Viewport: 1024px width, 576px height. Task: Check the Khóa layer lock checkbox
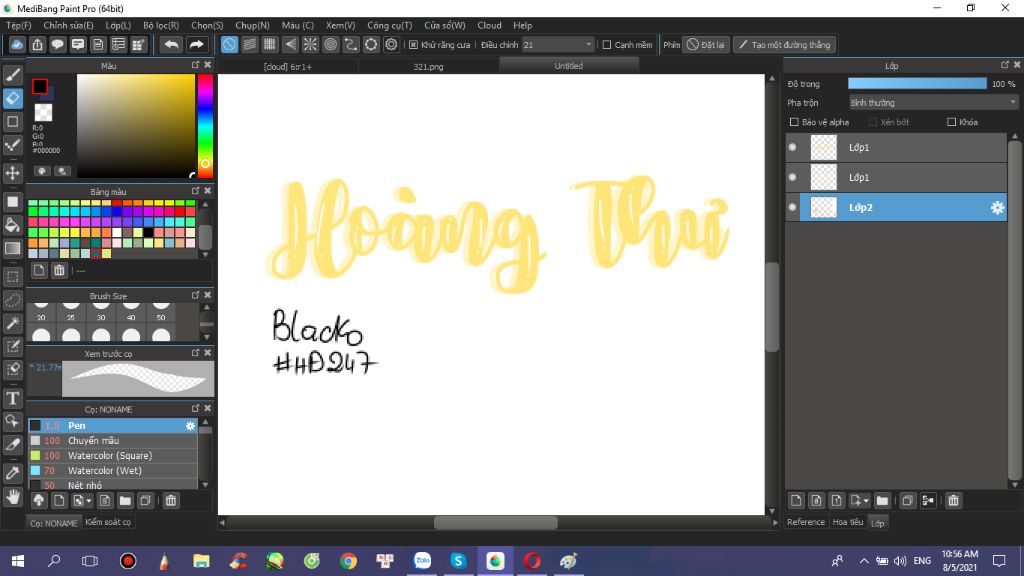coord(952,122)
